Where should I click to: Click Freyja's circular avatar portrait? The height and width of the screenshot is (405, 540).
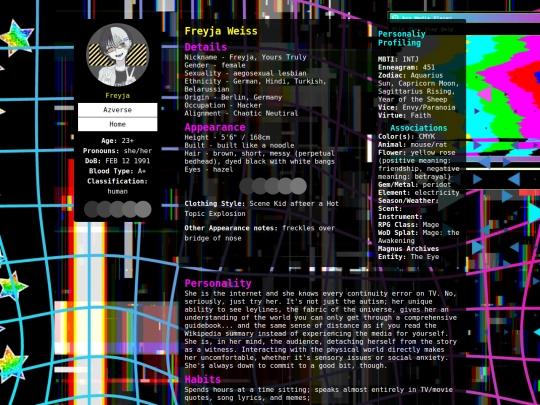point(117,55)
